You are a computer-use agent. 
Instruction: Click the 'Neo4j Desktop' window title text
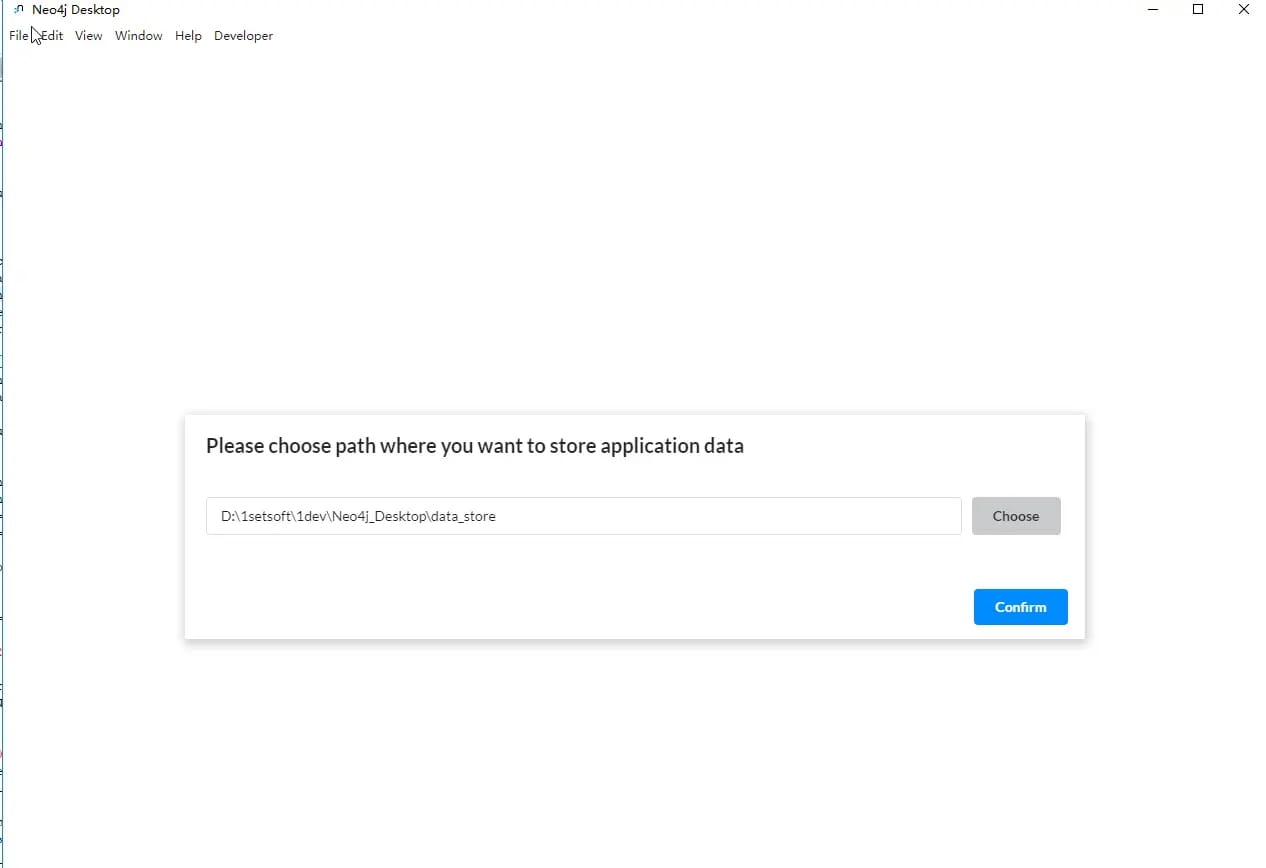pyautogui.click(x=76, y=10)
